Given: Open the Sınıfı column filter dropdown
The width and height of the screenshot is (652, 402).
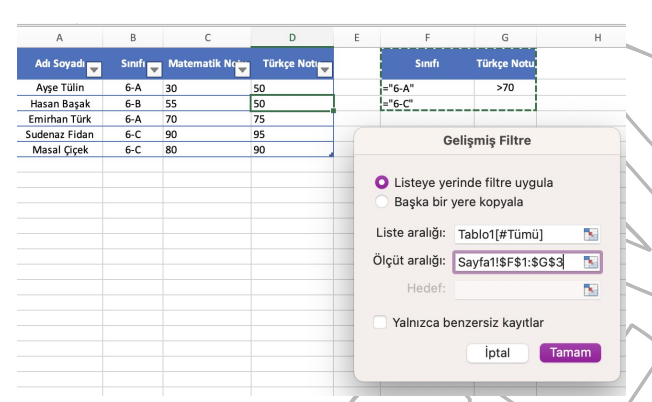Looking at the screenshot, I should pos(154,69).
